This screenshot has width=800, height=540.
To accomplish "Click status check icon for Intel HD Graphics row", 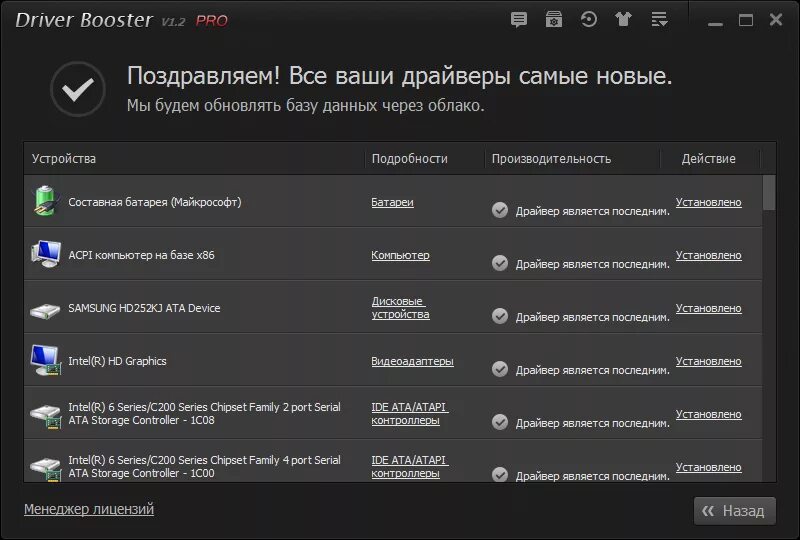I will [500, 369].
